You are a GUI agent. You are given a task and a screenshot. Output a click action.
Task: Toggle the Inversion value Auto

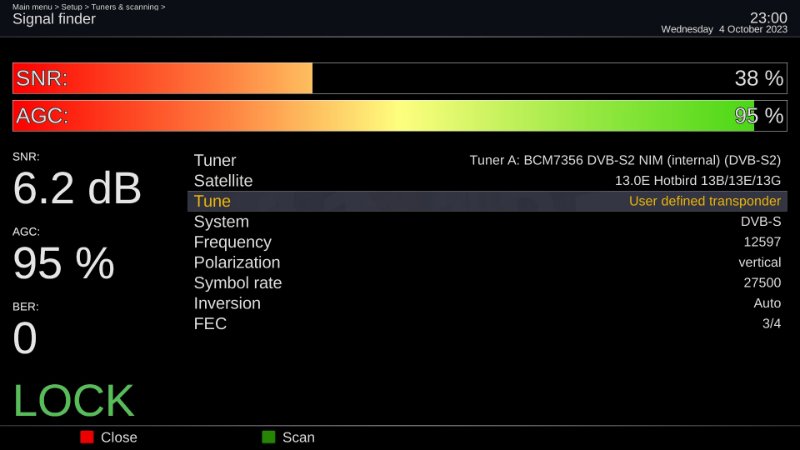767,303
